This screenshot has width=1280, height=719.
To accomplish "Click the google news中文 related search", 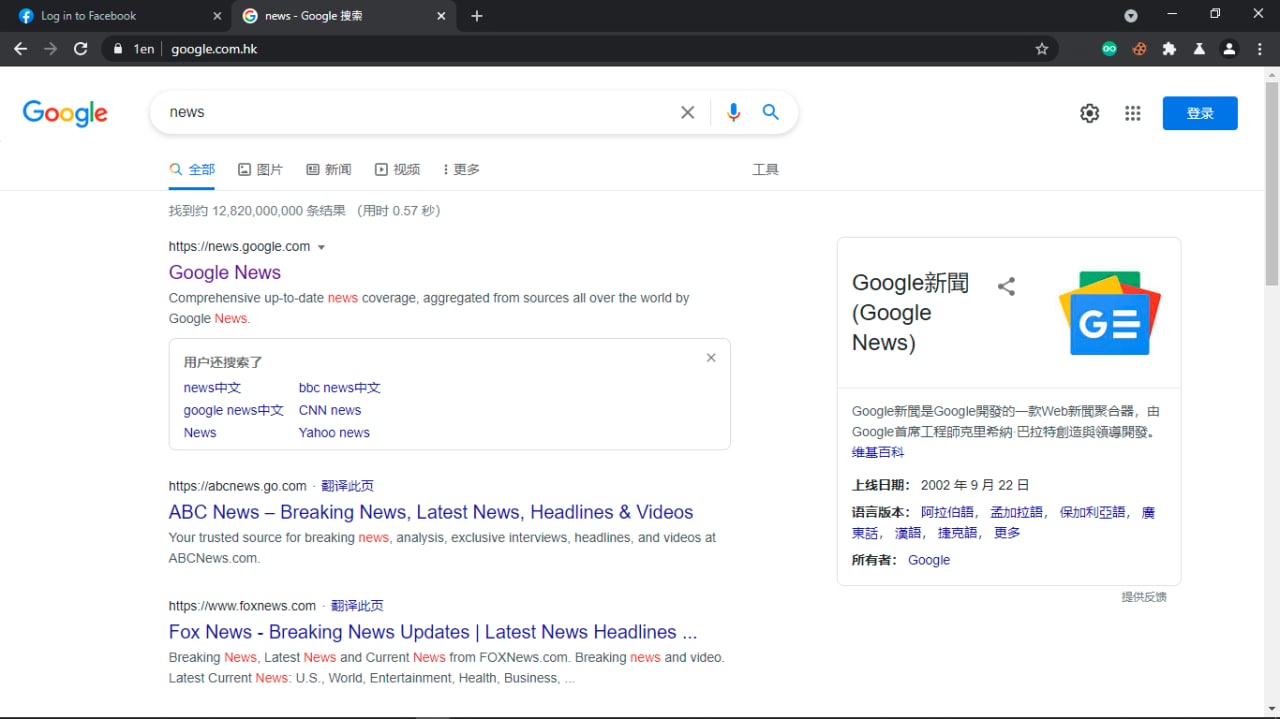I will pos(234,410).
